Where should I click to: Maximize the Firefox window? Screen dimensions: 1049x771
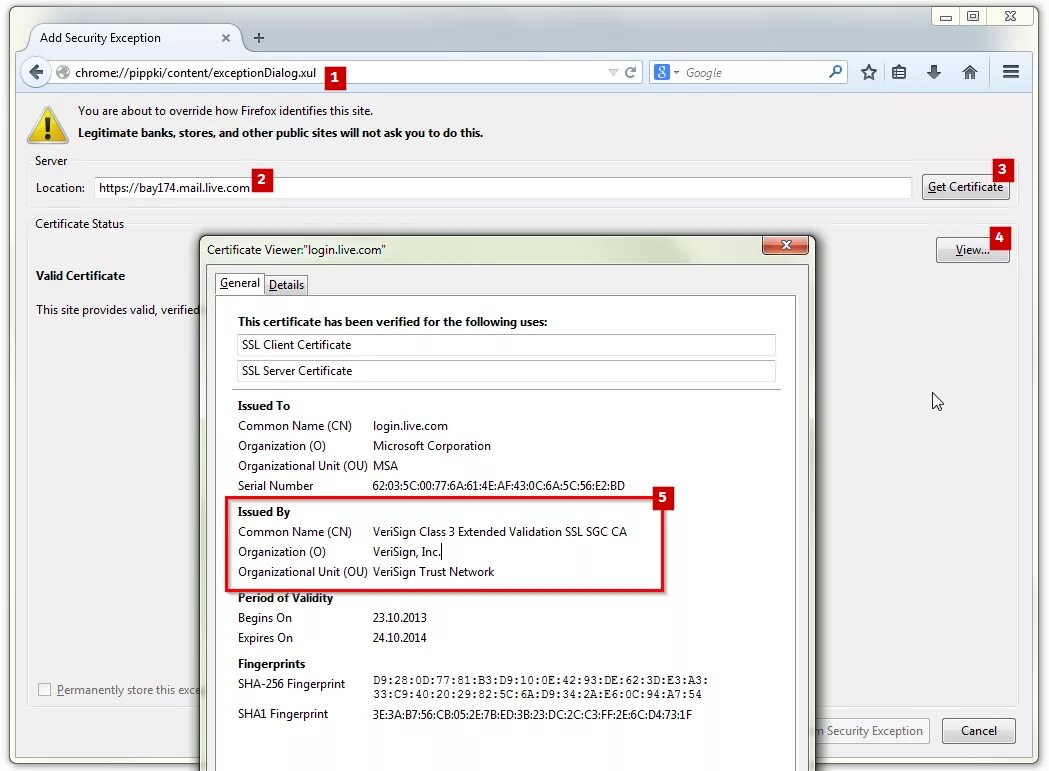pyautogui.click(x=973, y=16)
